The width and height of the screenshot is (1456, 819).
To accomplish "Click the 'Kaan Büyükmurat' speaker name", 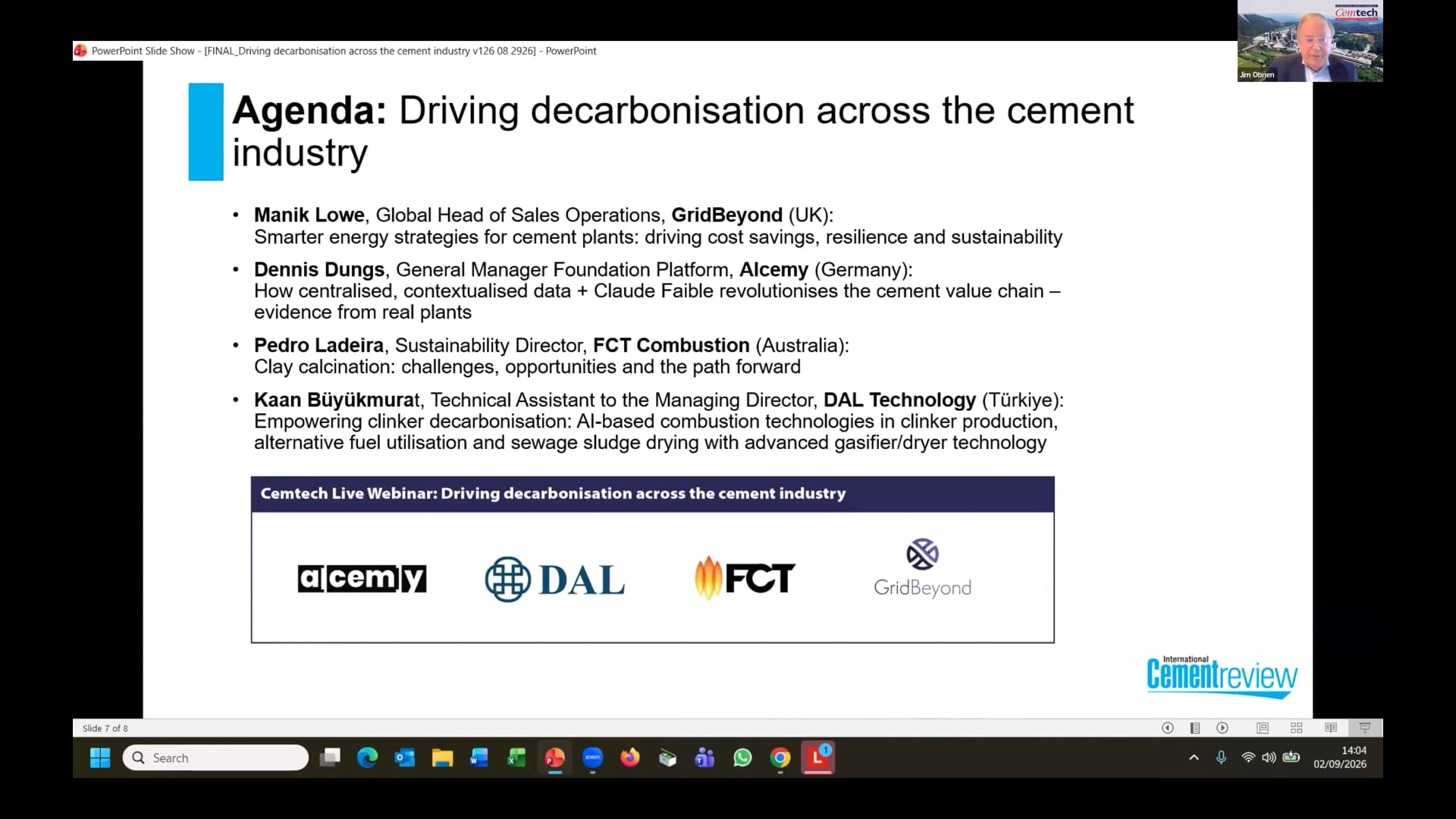I will click(x=337, y=400).
